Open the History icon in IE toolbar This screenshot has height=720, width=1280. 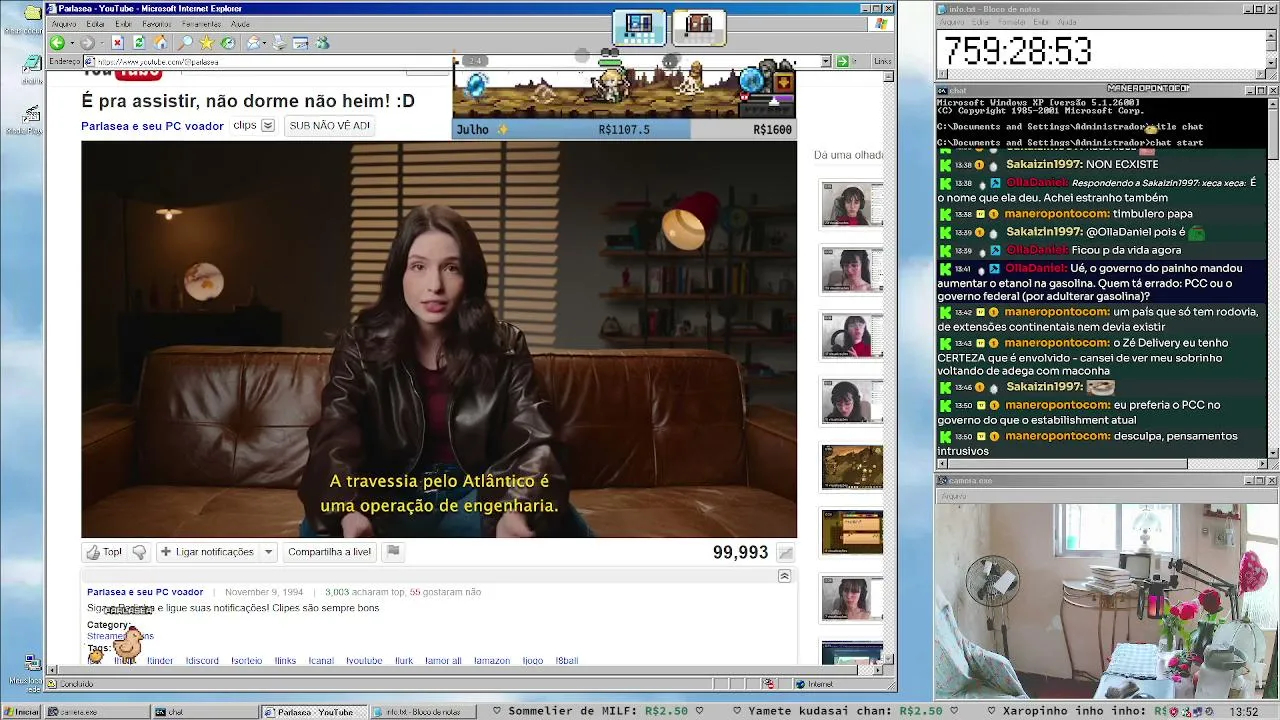[x=228, y=43]
